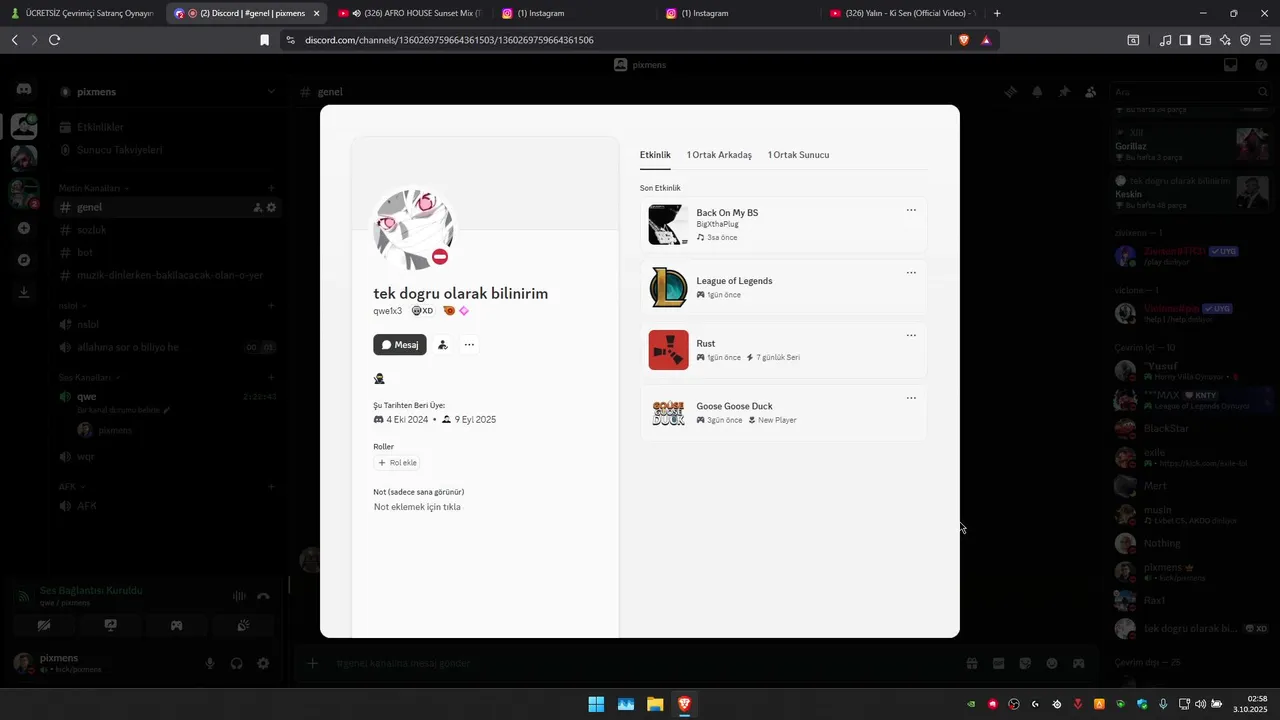Toggle noise suppression waveform icon
Image resolution: width=1280 pixels, height=720 pixels.
(x=239, y=596)
